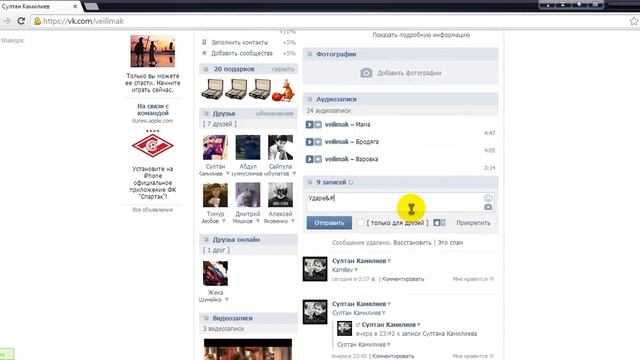Click the first briefcase gift image
The image size is (640, 360).
pyautogui.click(x=212, y=89)
